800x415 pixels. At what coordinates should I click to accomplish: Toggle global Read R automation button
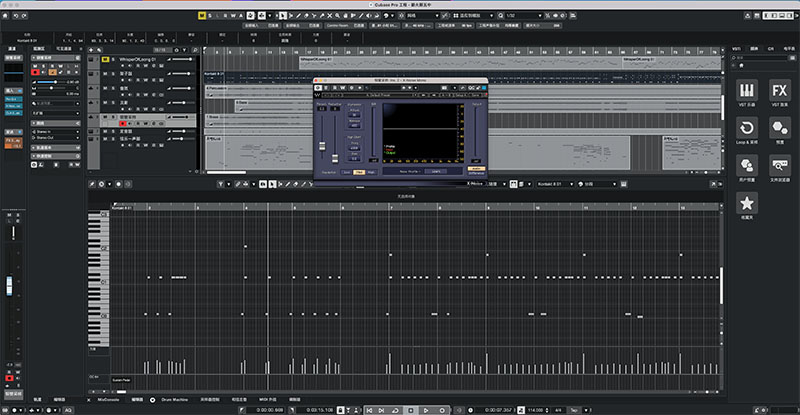pyautogui.click(x=228, y=16)
